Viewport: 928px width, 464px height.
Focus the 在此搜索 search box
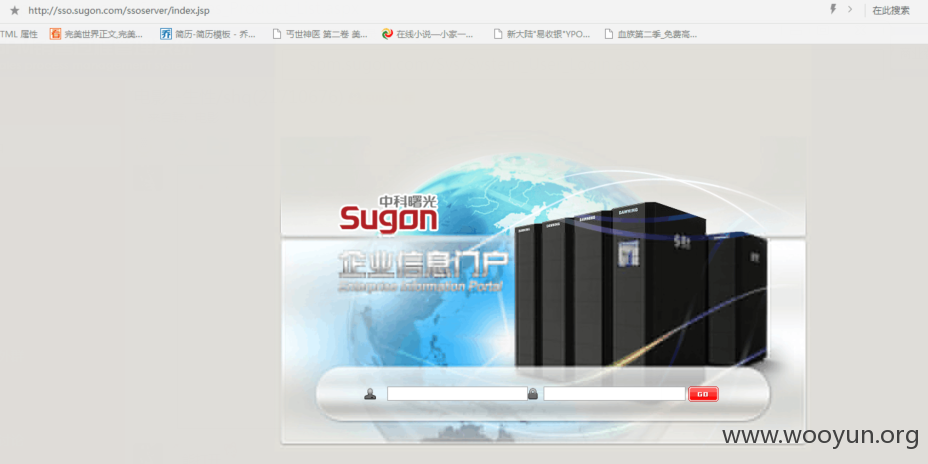click(x=891, y=11)
